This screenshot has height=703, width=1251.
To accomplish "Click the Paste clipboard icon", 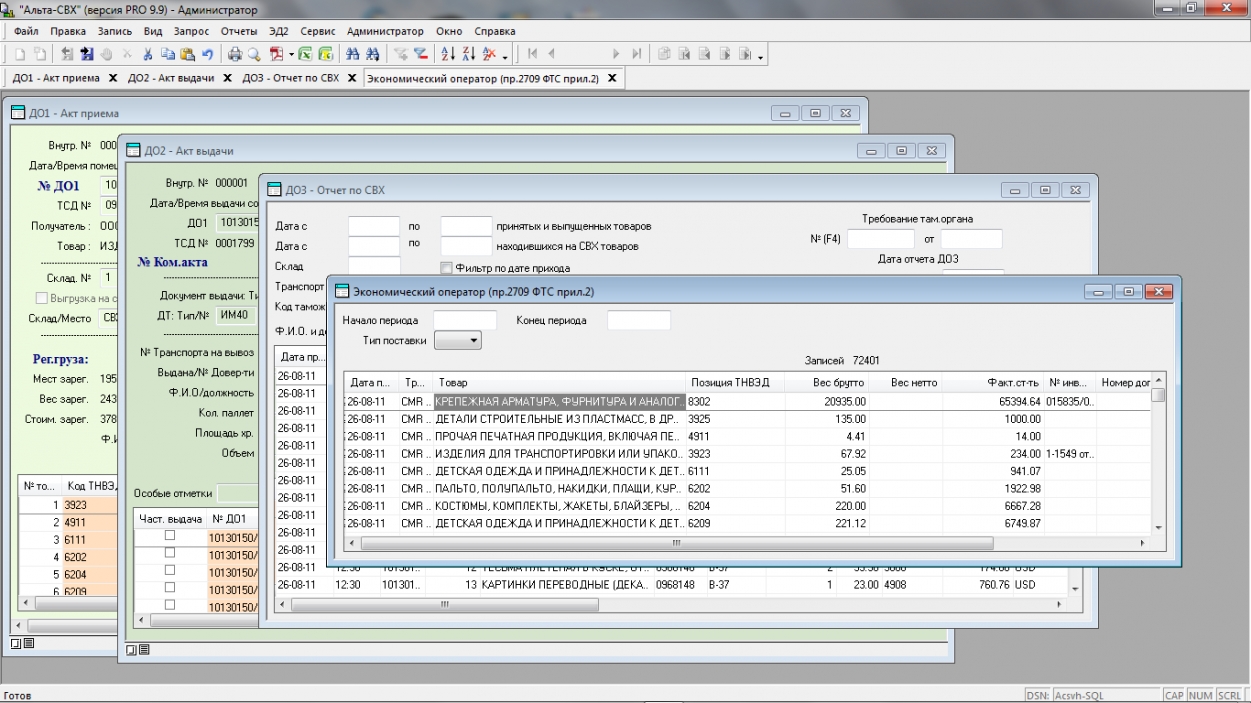I will 189,55.
